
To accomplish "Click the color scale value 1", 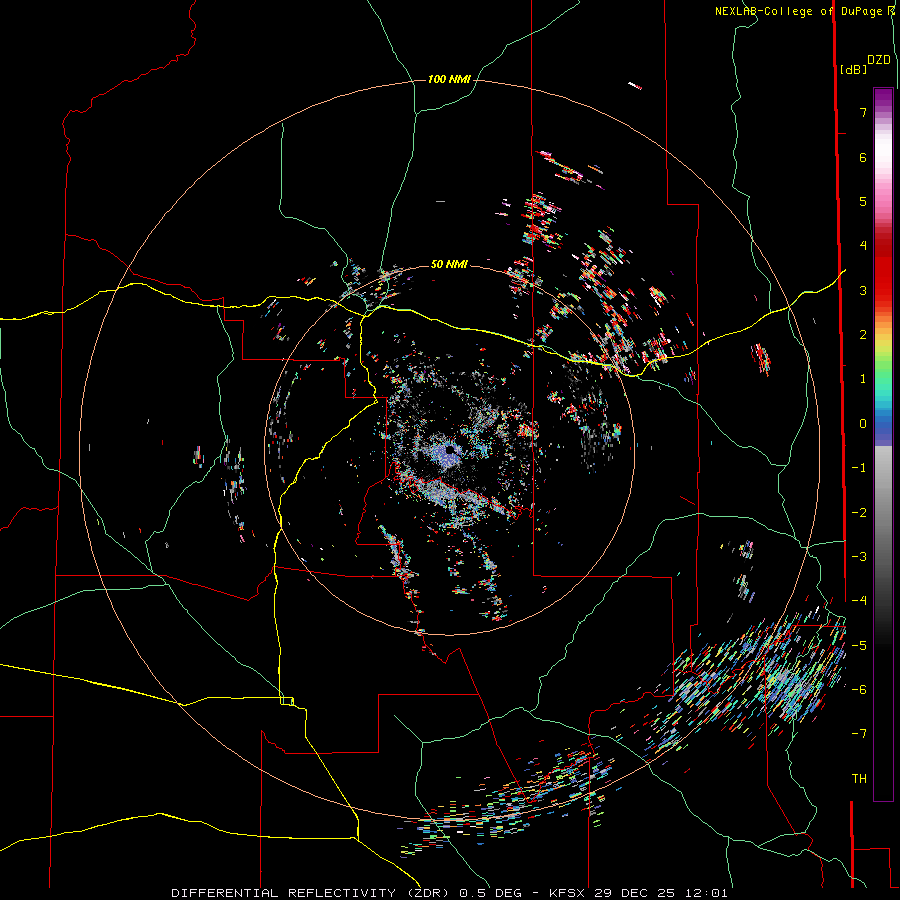I will [863, 379].
